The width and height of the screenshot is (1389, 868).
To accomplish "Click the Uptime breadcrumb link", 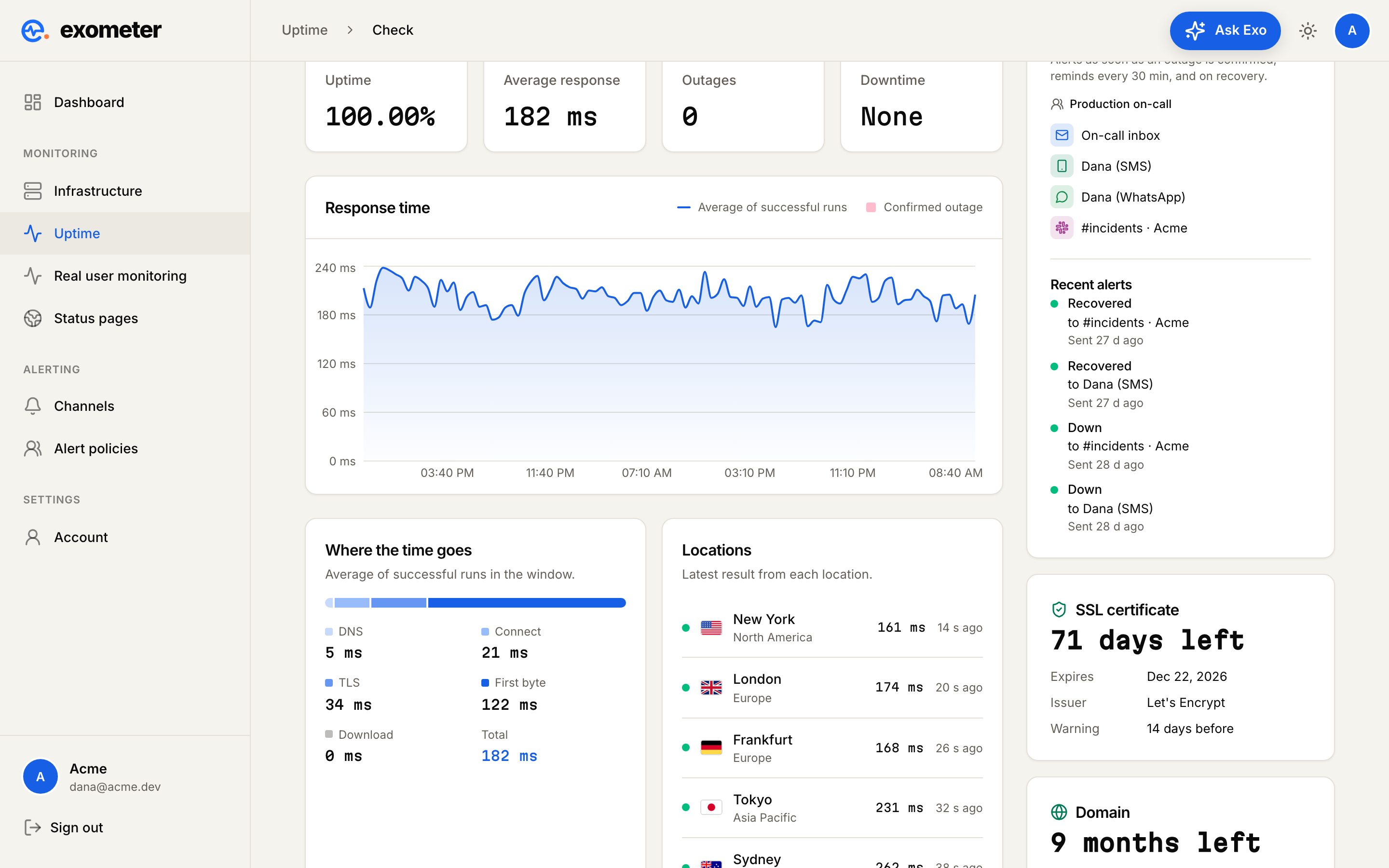I will click(x=305, y=30).
